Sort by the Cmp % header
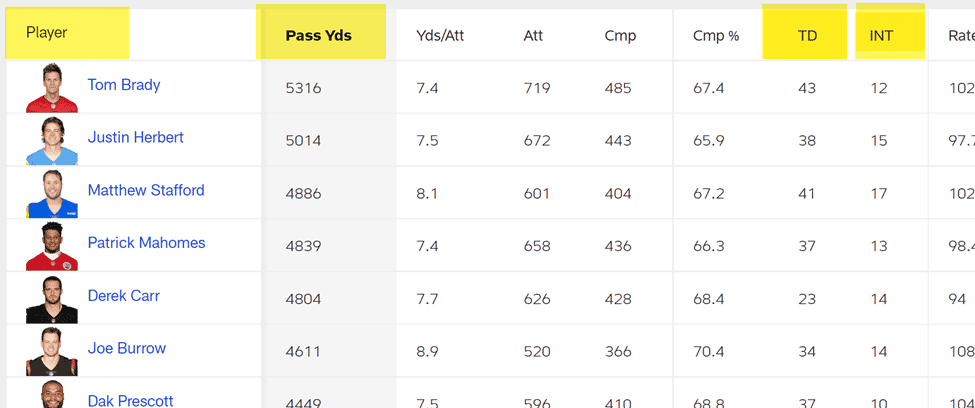The width and height of the screenshot is (975, 408). (x=716, y=35)
